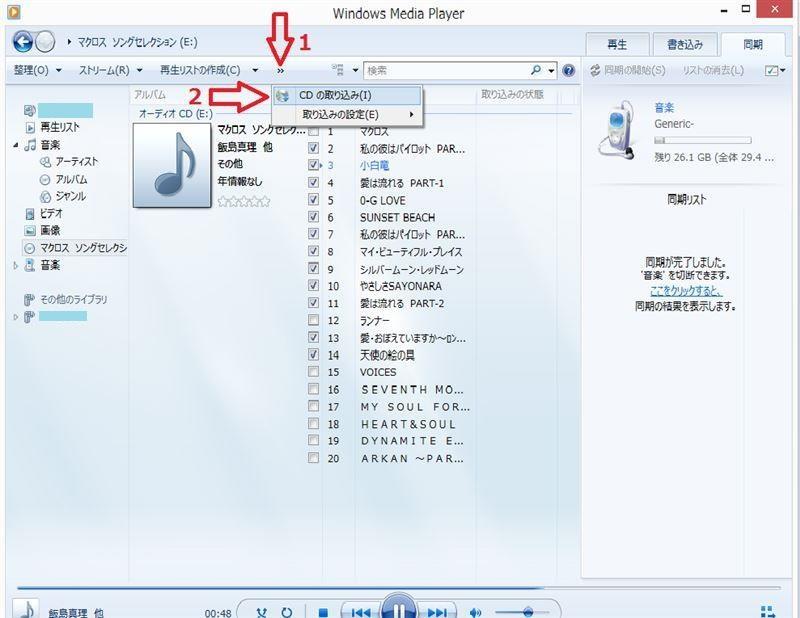Toggle shuffle playback
The height and width of the screenshot is (618, 800).
click(262, 612)
